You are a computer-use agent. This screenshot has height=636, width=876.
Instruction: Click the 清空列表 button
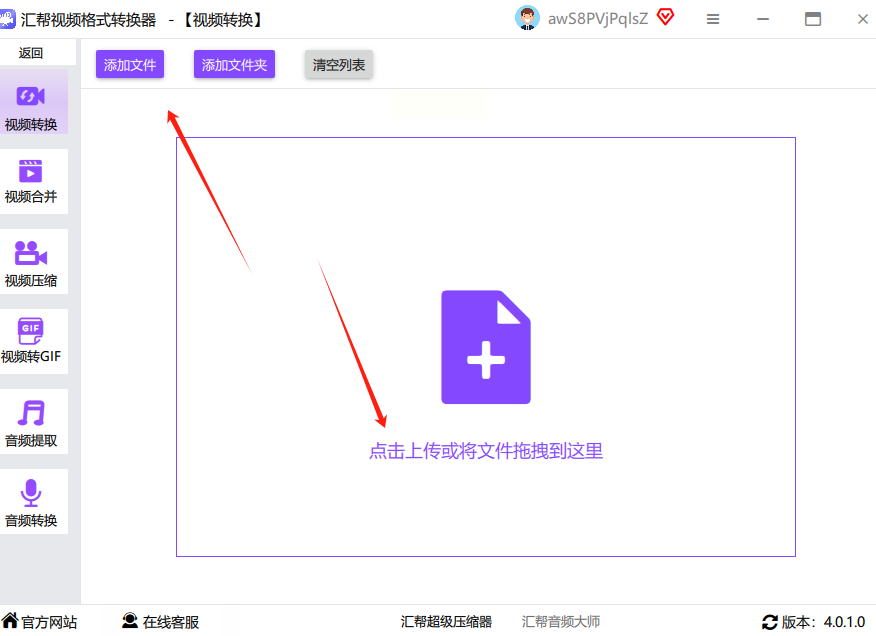click(339, 64)
